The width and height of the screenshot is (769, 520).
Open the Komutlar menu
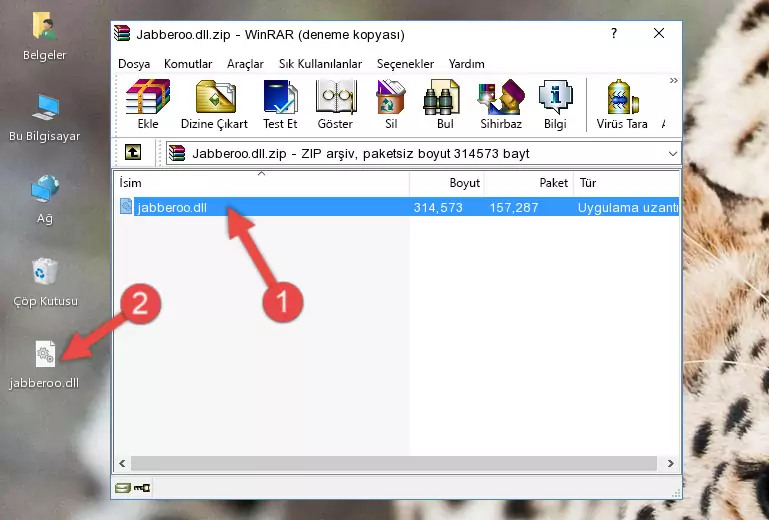[188, 64]
